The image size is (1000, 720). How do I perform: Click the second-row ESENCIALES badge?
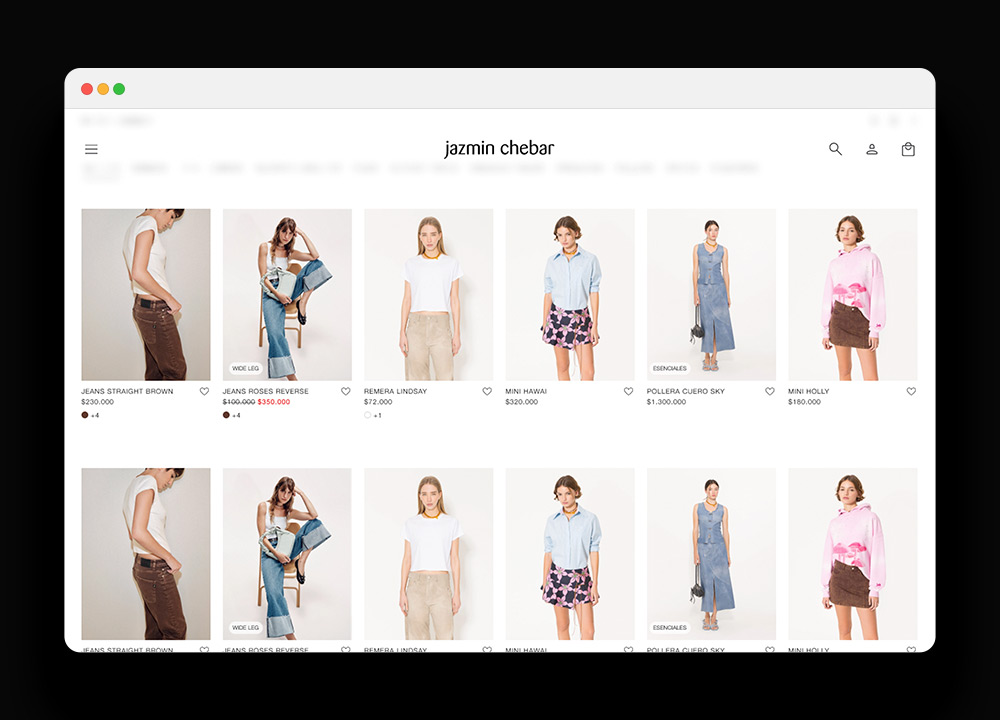point(670,628)
